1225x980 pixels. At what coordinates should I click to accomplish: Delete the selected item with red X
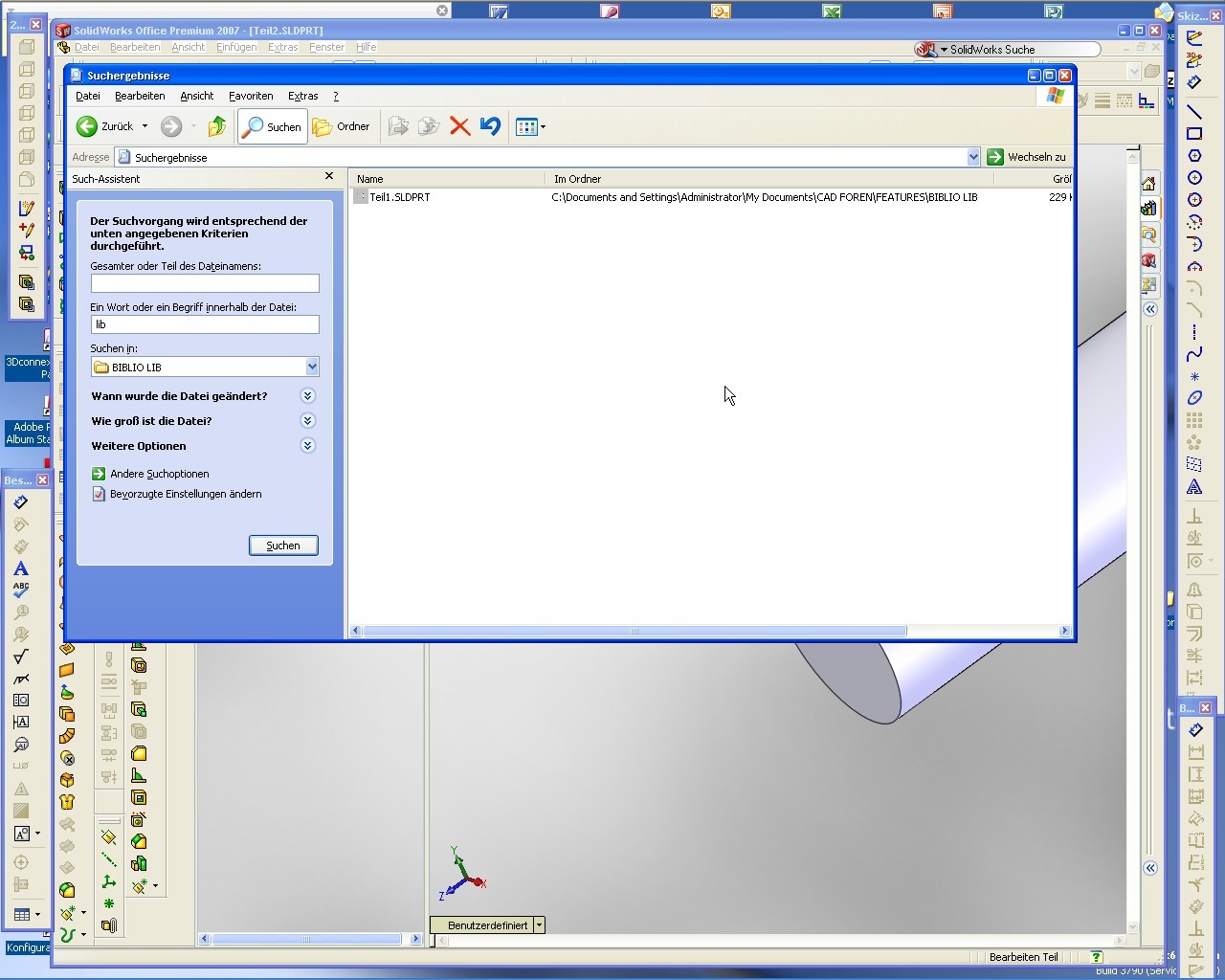pyautogui.click(x=459, y=126)
